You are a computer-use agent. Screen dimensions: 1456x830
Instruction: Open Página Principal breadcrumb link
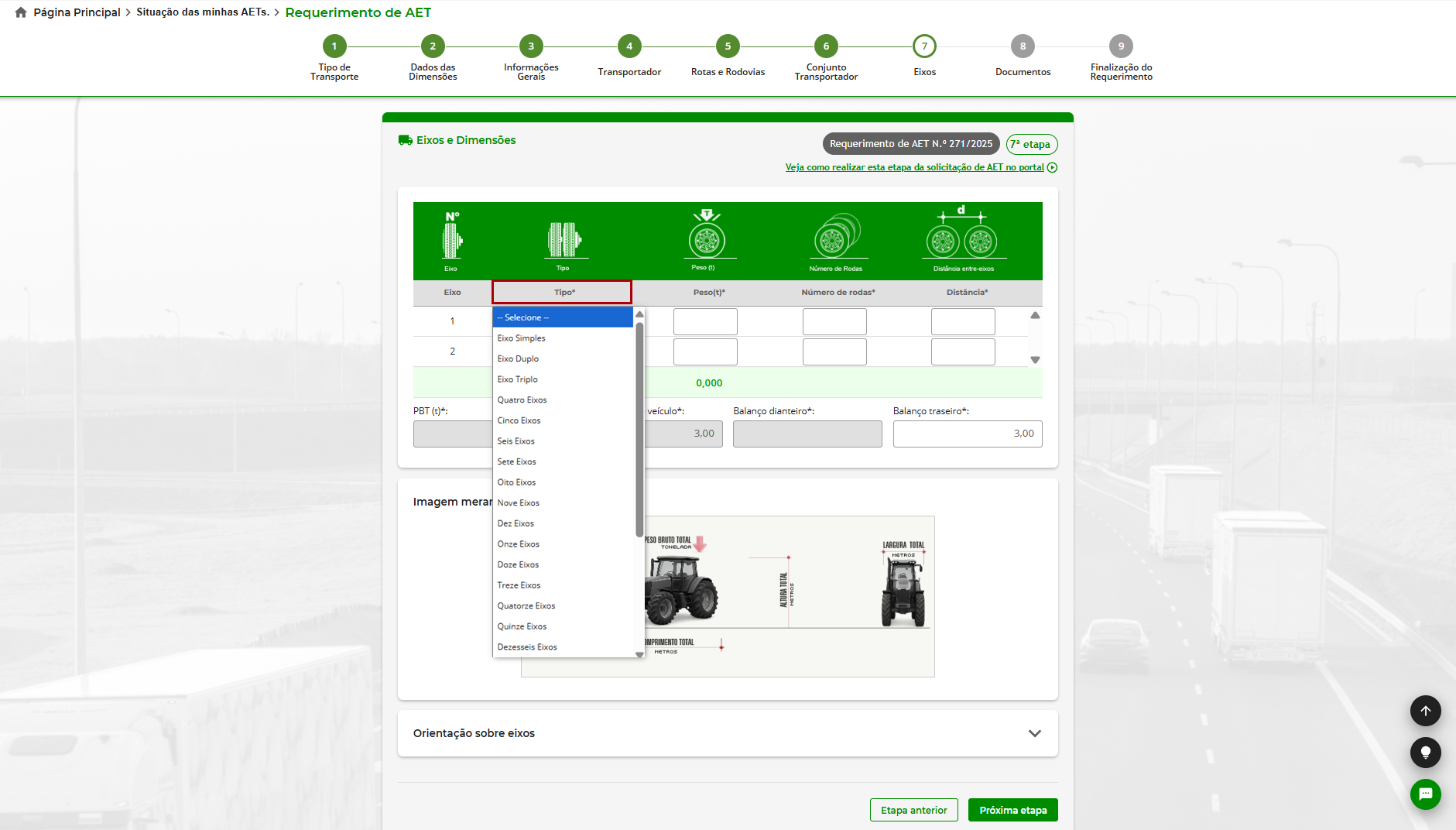tap(77, 12)
